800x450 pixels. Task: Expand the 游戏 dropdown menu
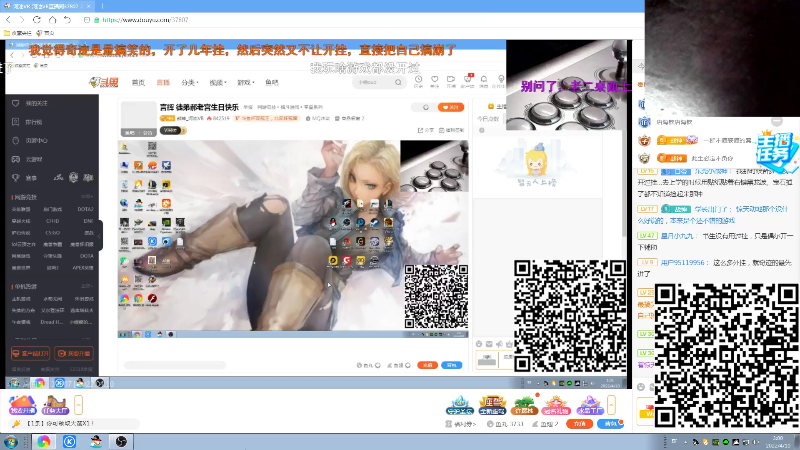(245, 82)
